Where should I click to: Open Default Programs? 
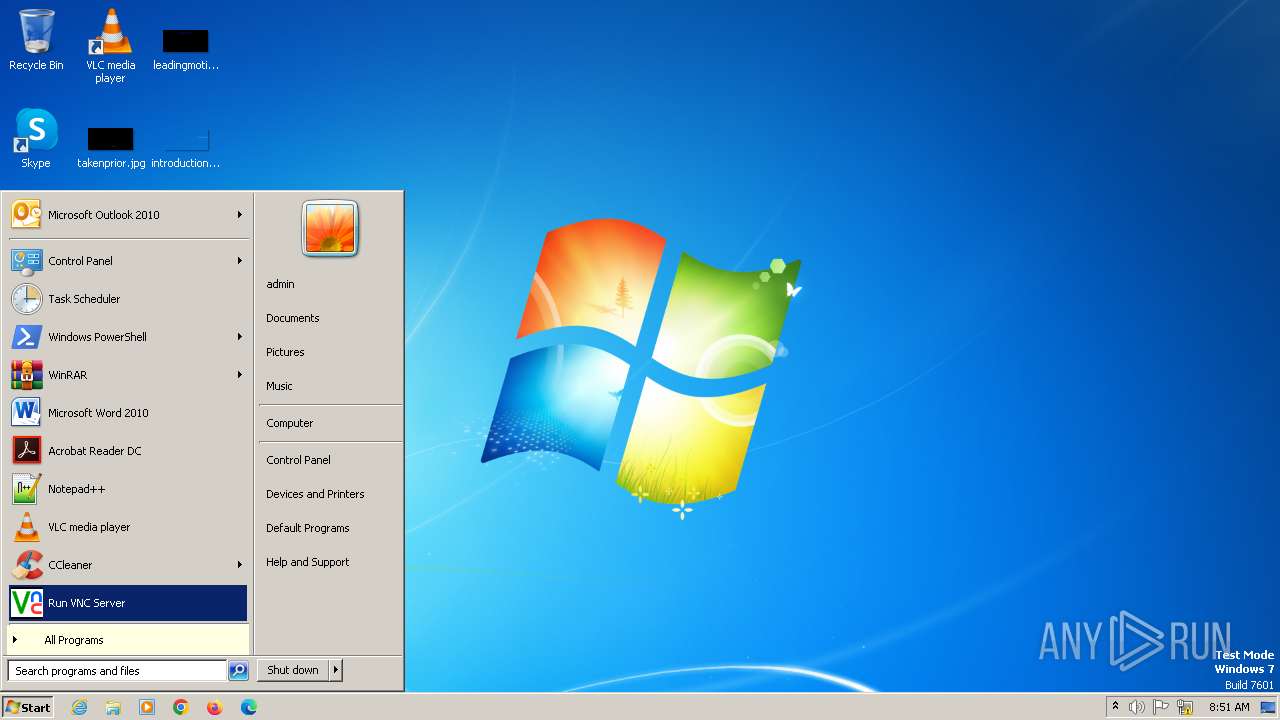pyautogui.click(x=308, y=528)
